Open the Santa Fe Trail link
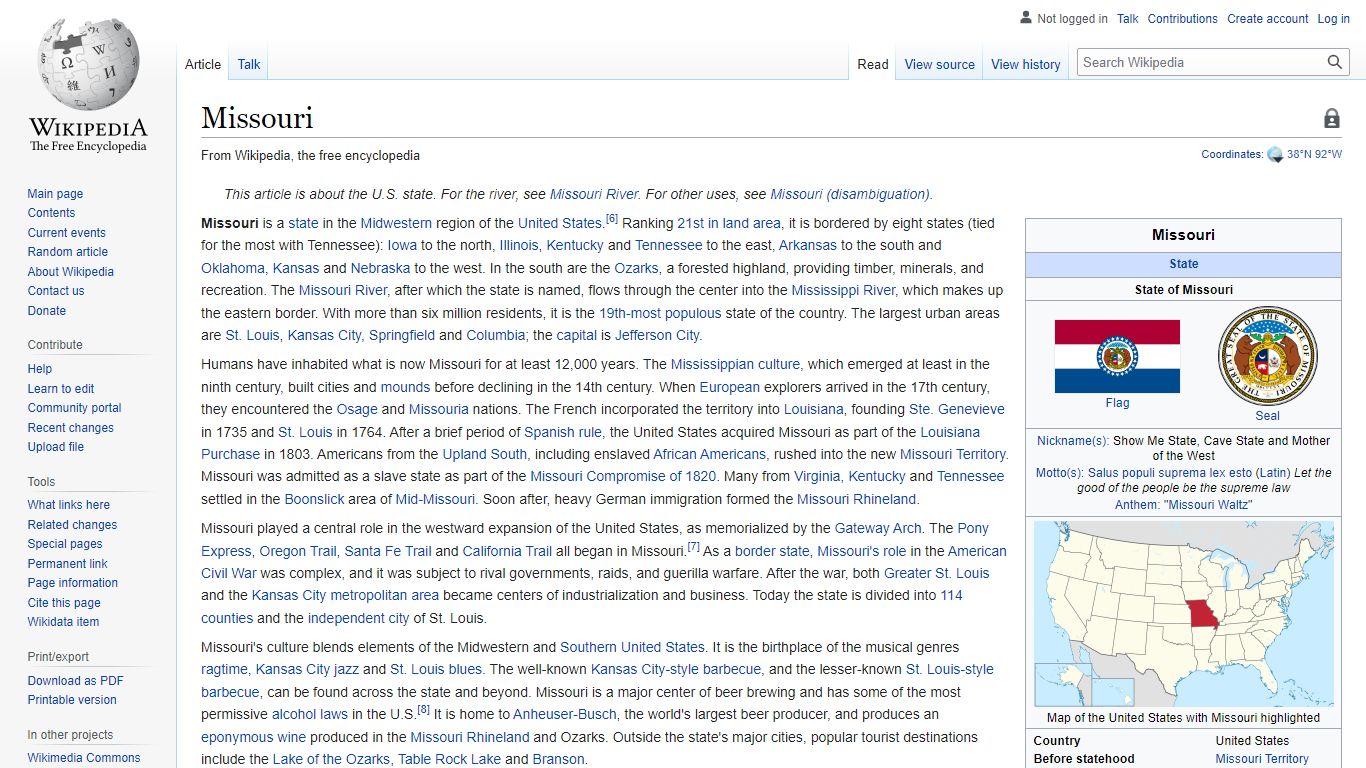 (388, 551)
